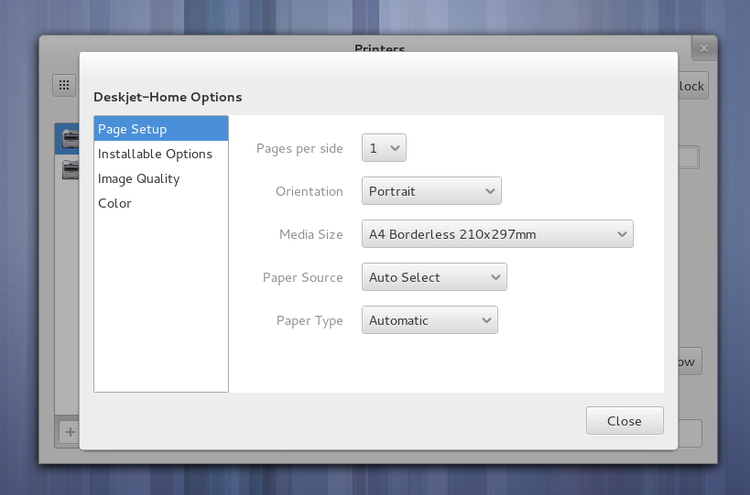Select the second printer icon in background list
This screenshot has width=750, height=495.
[x=70, y=170]
